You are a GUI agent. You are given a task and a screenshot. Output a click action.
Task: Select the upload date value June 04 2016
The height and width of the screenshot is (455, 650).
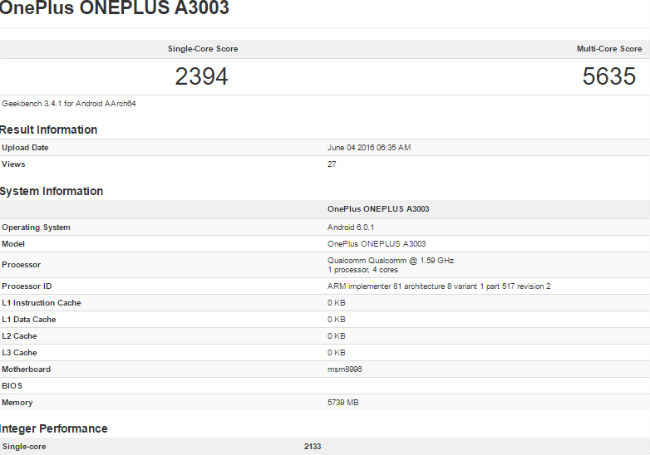369,148
